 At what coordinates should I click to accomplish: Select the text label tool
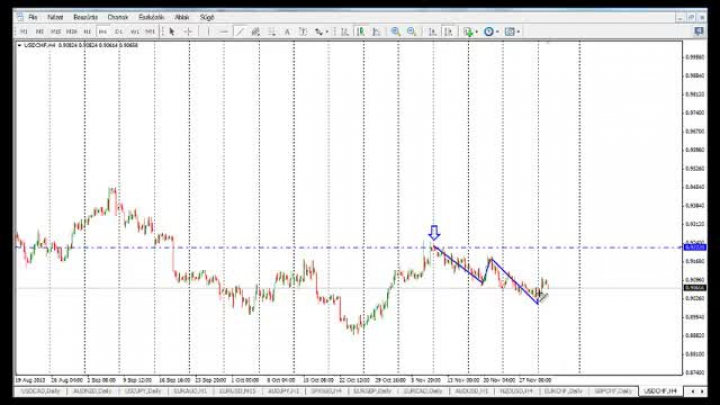(x=288, y=32)
